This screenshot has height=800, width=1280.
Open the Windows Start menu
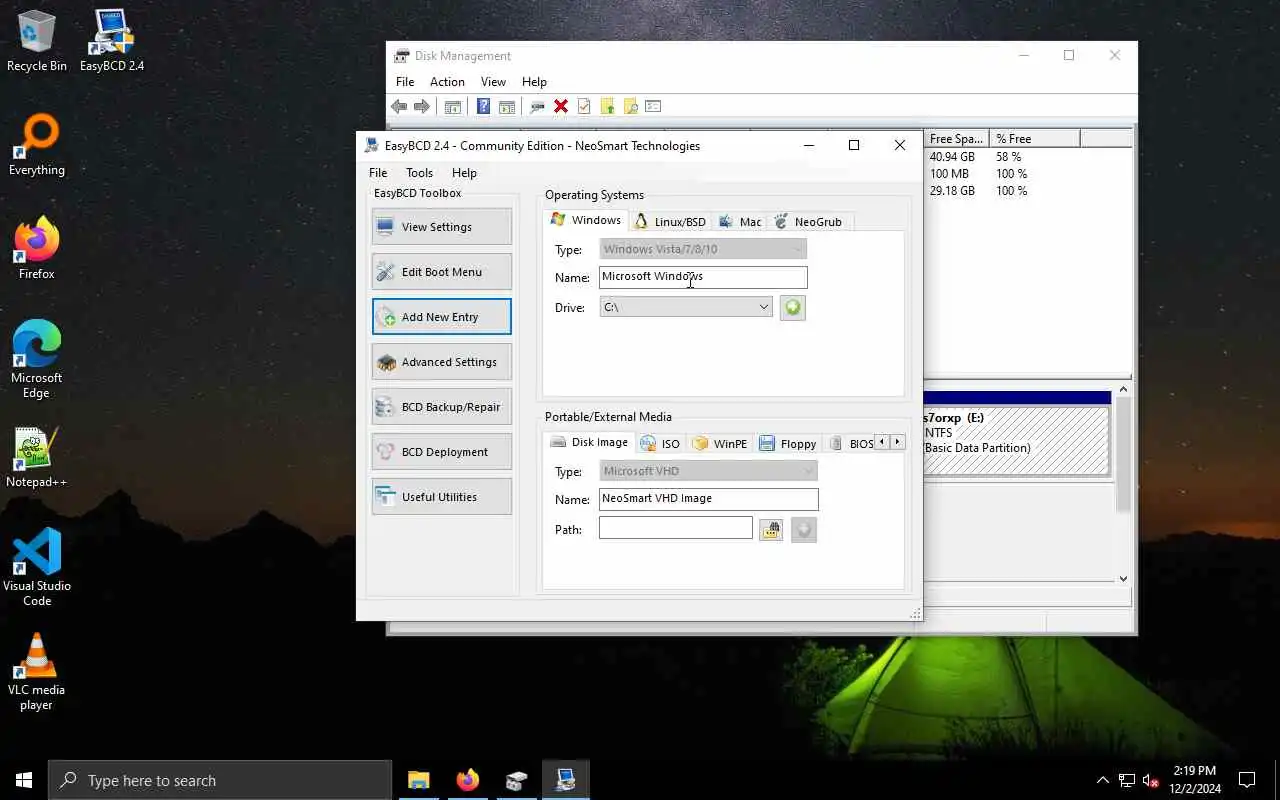coord(24,780)
